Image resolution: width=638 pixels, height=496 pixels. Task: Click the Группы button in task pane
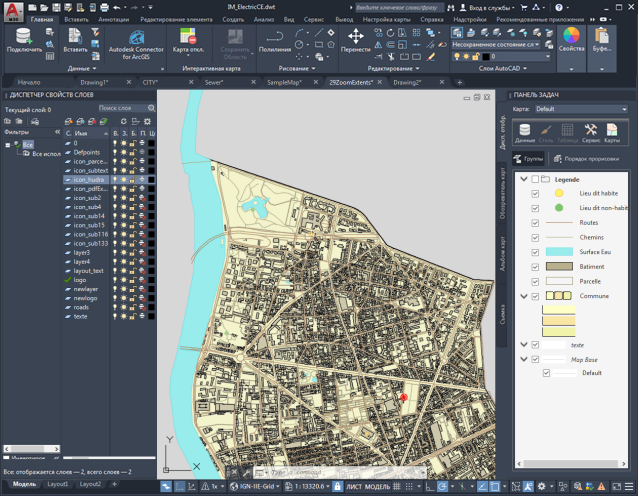(x=529, y=159)
